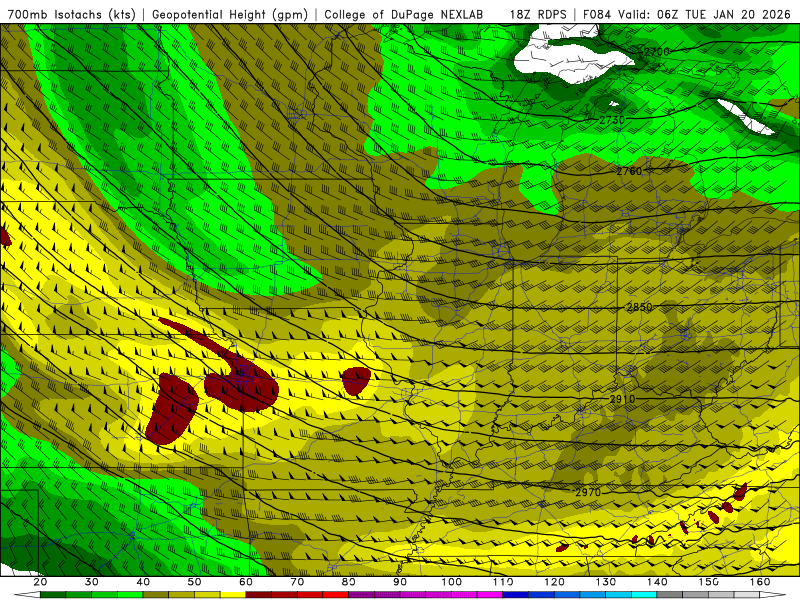Click the small round maroon isotach maximum on the map

[356, 381]
